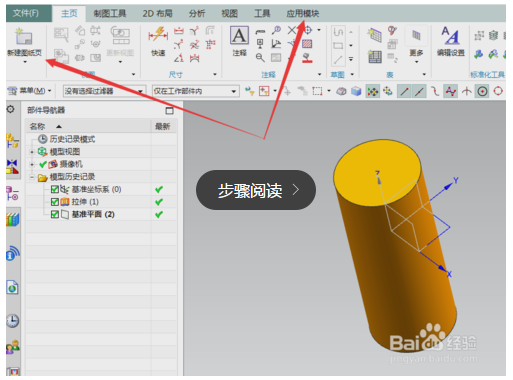Toggle the 拉伸 (1) feature checkbox
Screen dimensions: 513x380
click(55, 202)
